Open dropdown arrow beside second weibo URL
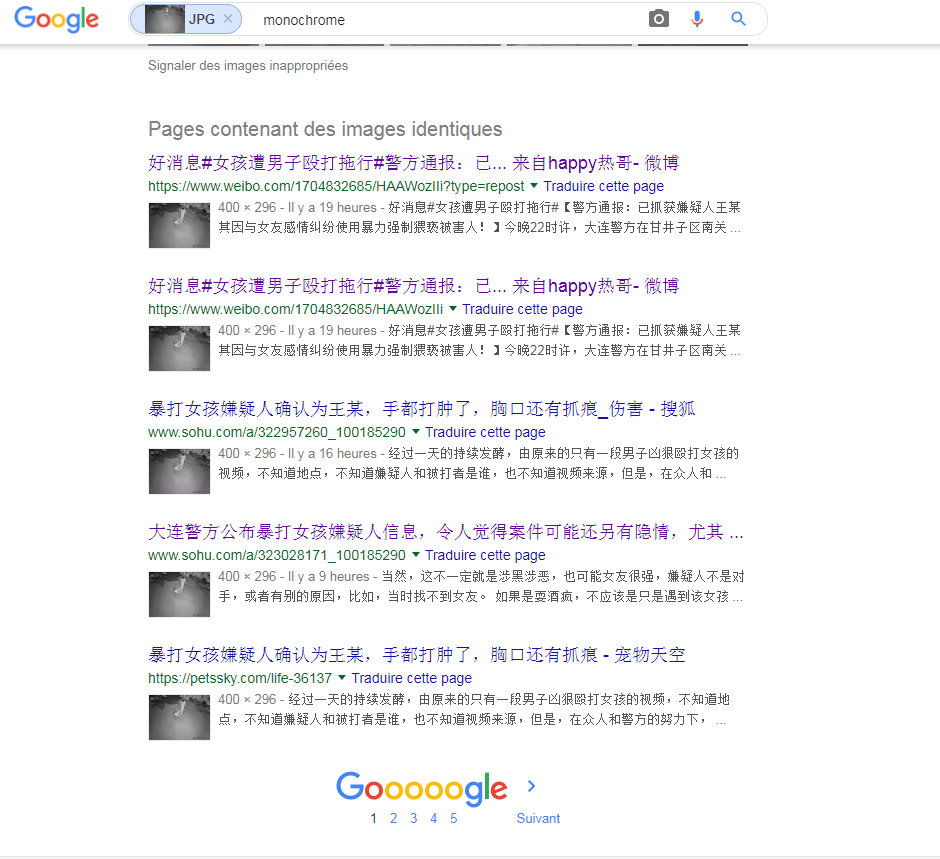This screenshot has height=859, width=940. click(x=453, y=309)
